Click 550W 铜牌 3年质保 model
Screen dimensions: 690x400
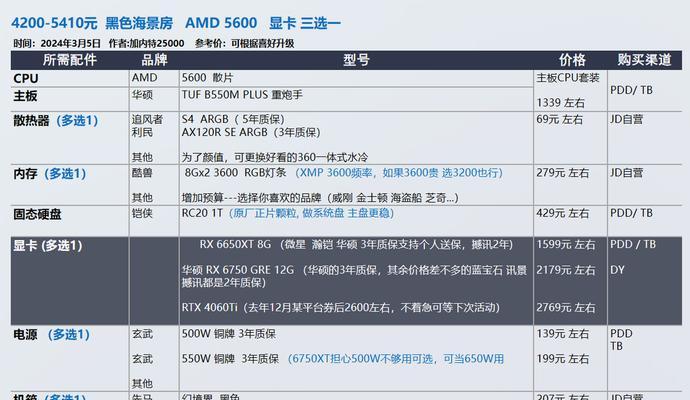coord(230,359)
